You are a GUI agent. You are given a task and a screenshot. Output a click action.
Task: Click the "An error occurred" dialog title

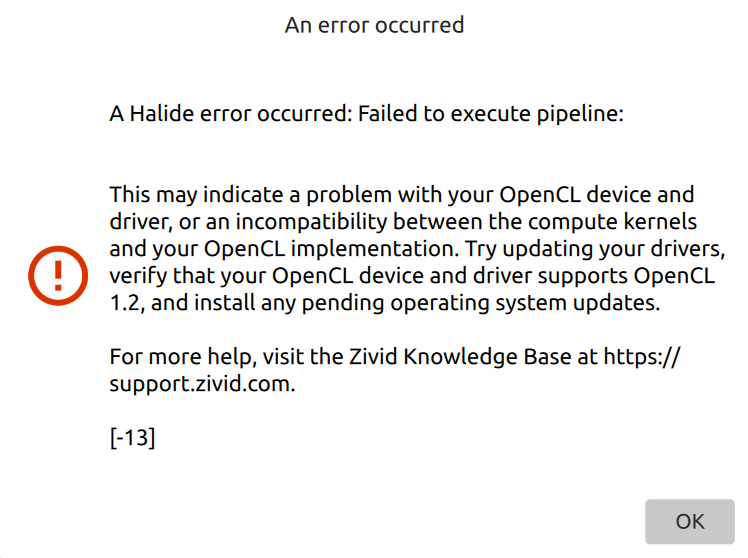tap(374, 25)
